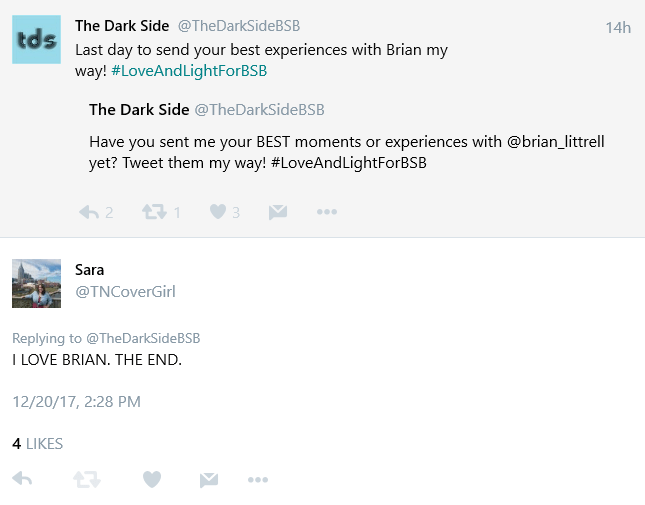Open Sara's @TNCoverGirl handle

click(x=125, y=292)
